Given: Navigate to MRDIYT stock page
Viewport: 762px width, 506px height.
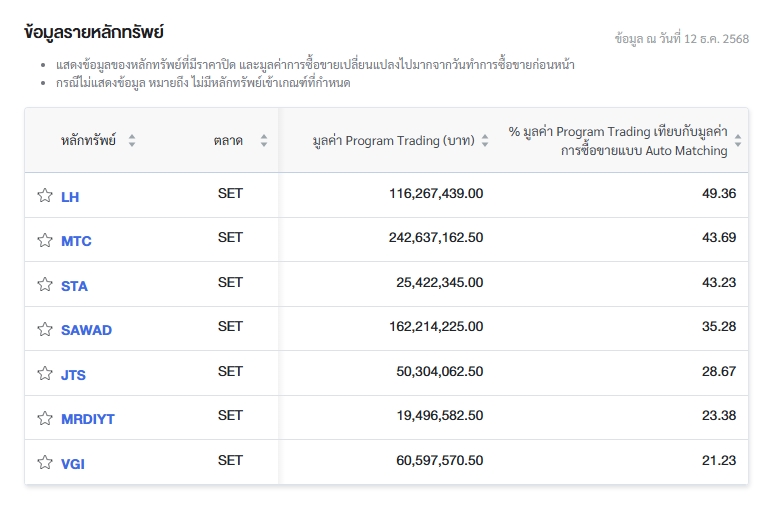Looking at the screenshot, I should tap(88, 419).
